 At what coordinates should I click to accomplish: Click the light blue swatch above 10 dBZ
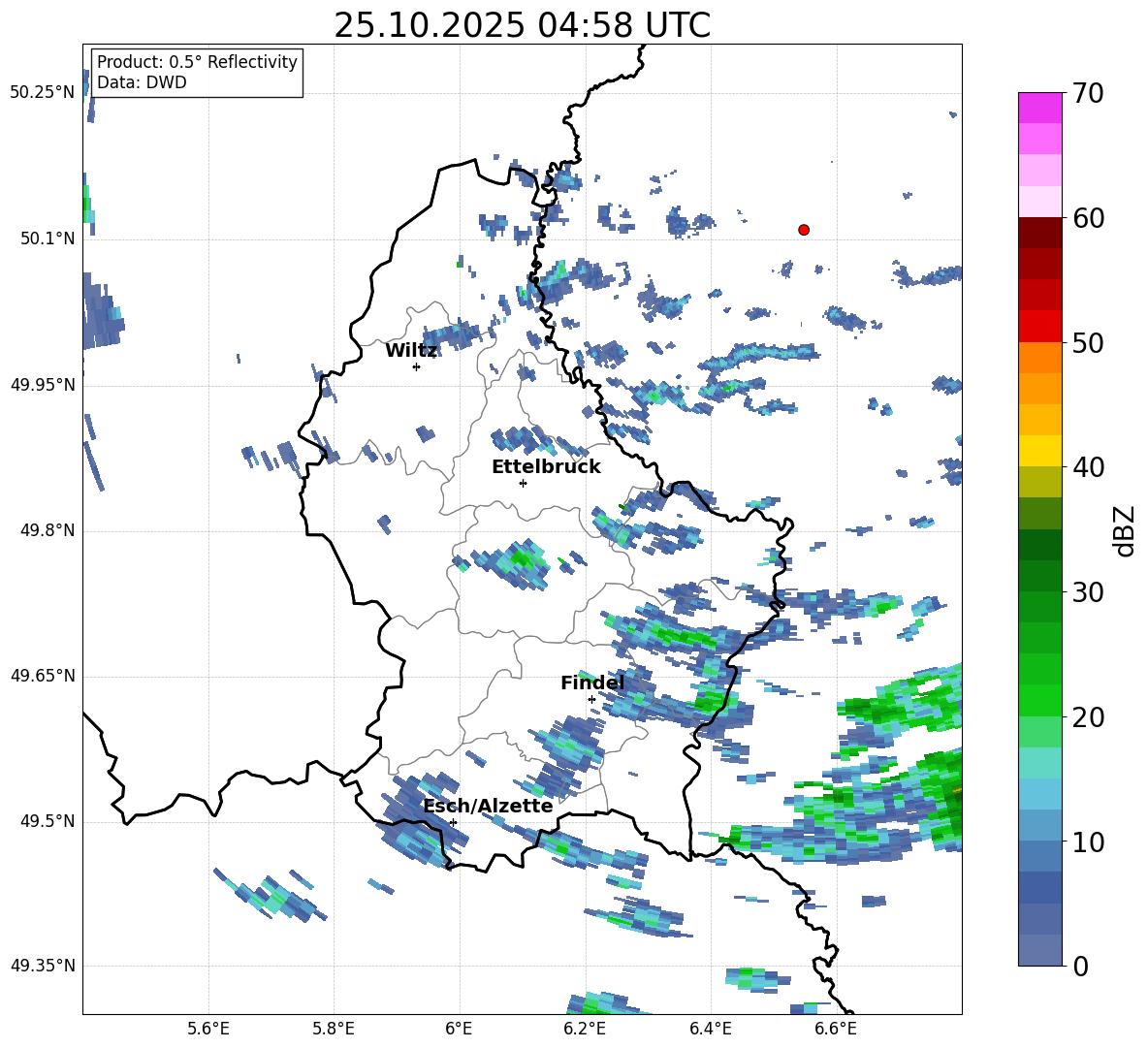(x=1039, y=826)
